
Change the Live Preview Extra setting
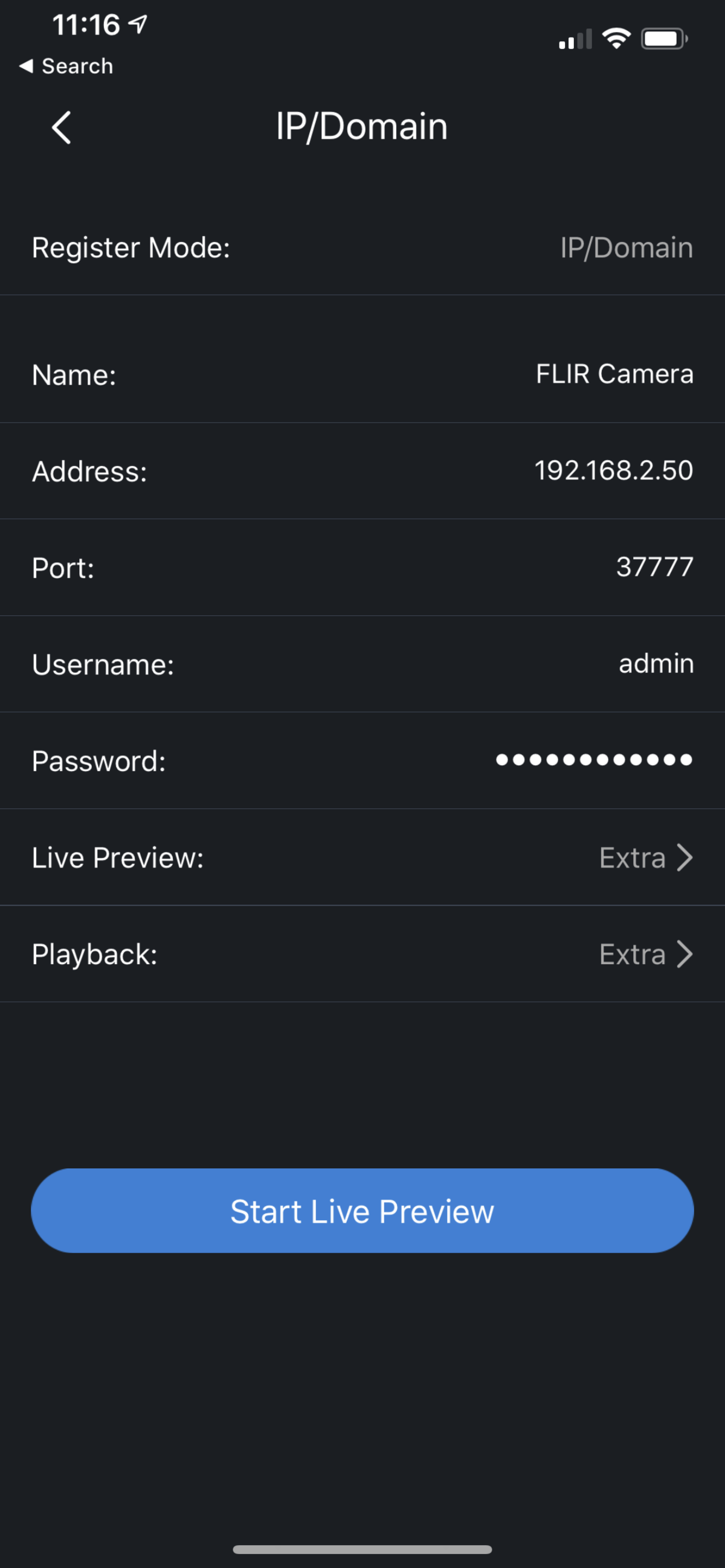(x=632, y=857)
